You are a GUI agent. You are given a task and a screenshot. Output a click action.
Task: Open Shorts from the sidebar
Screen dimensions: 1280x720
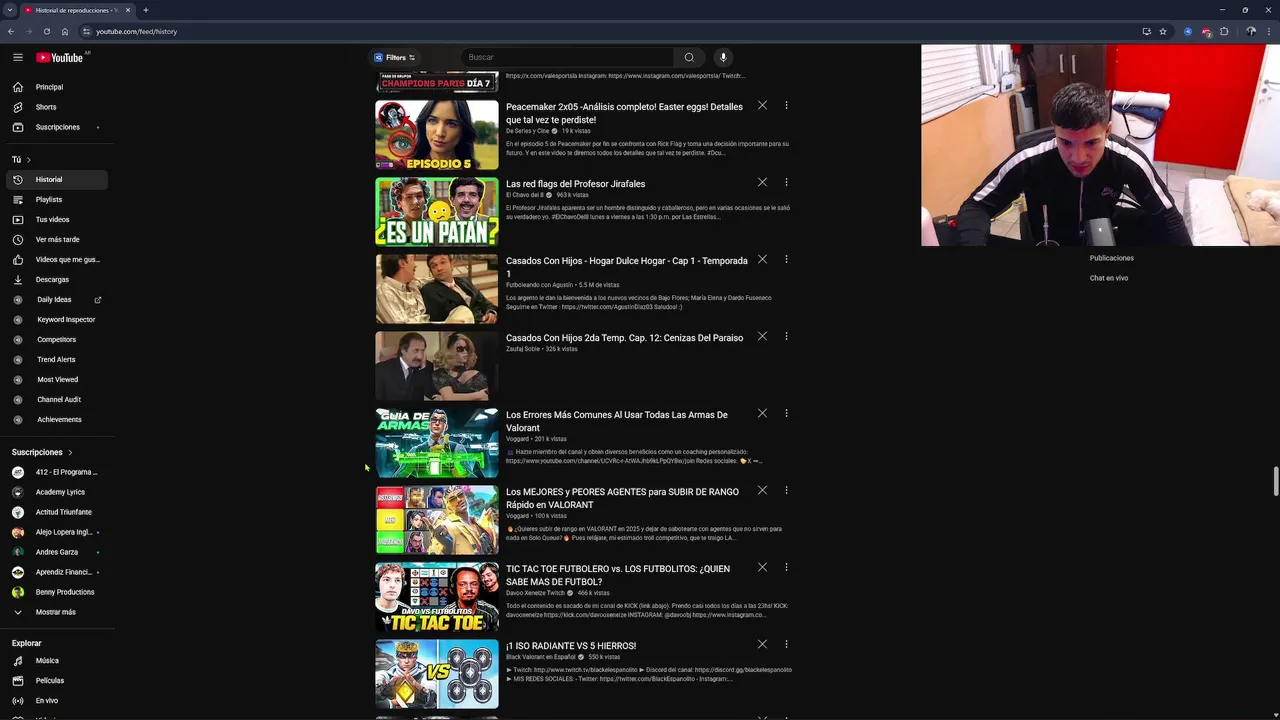pos(57,107)
